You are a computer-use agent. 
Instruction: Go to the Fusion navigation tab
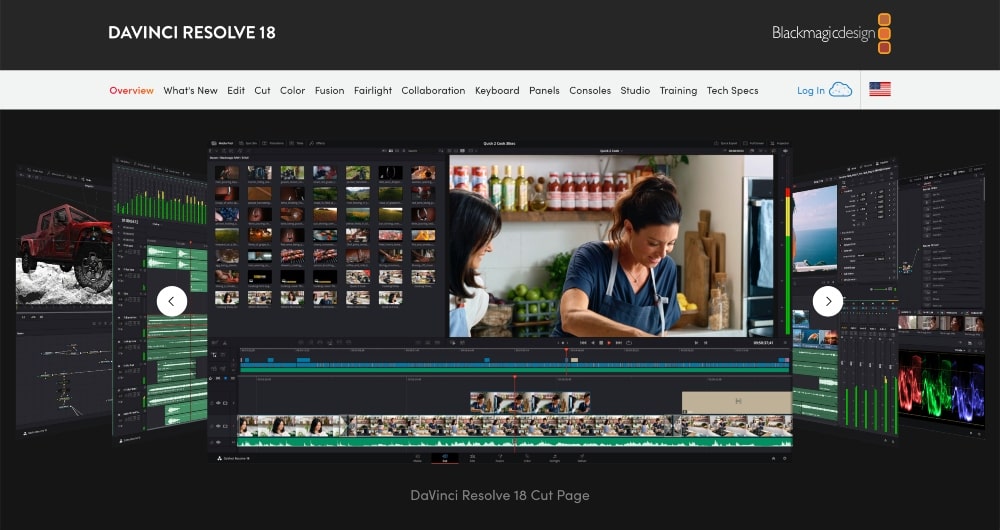click(x=329, y=90)
